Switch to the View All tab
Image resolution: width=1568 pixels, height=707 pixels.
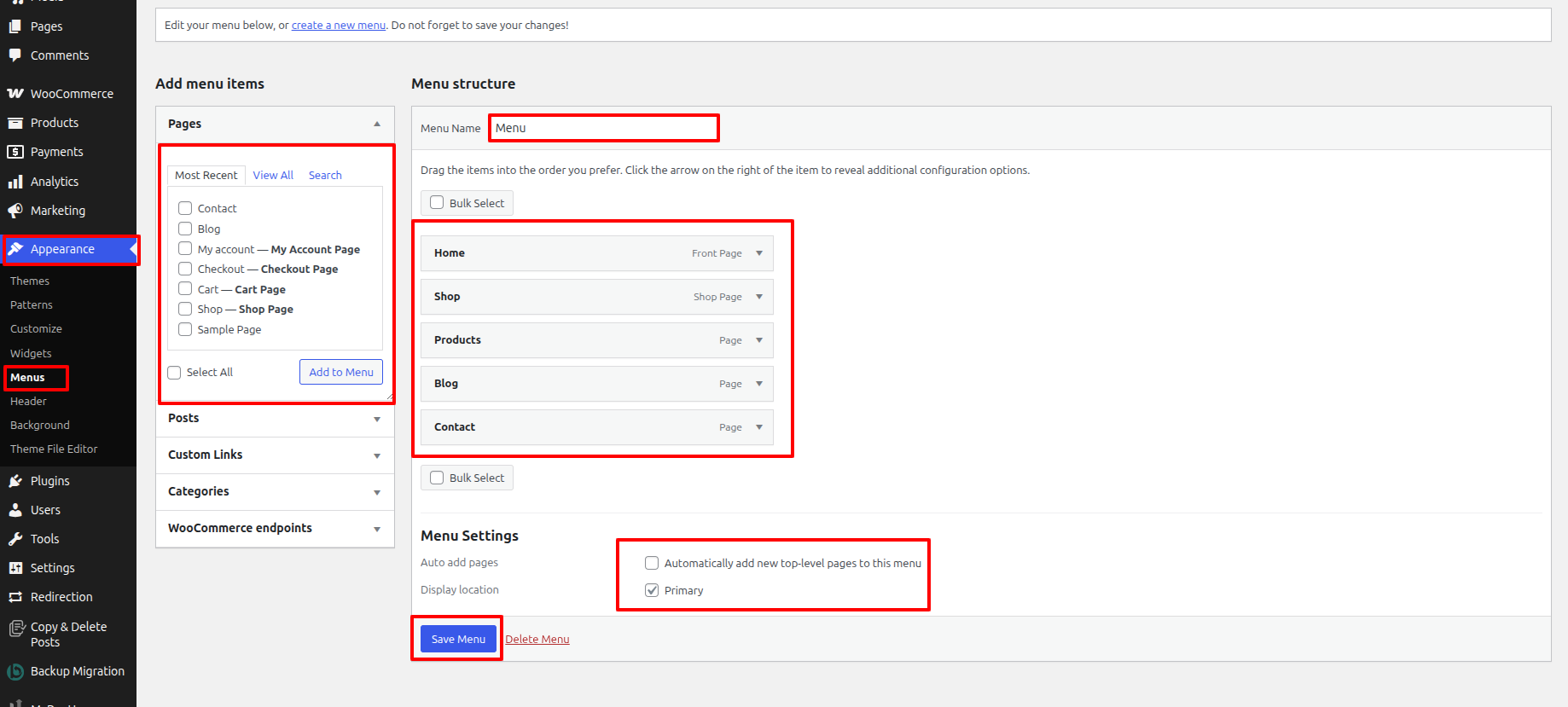[x=273, y=175]
